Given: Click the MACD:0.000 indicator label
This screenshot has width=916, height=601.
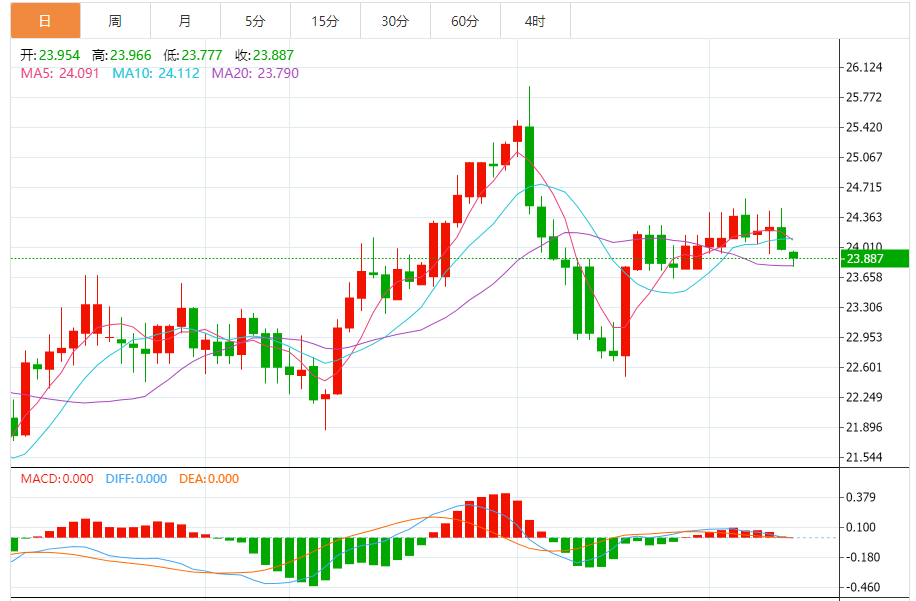Looking at the screenshot, I should coord(57,479).
